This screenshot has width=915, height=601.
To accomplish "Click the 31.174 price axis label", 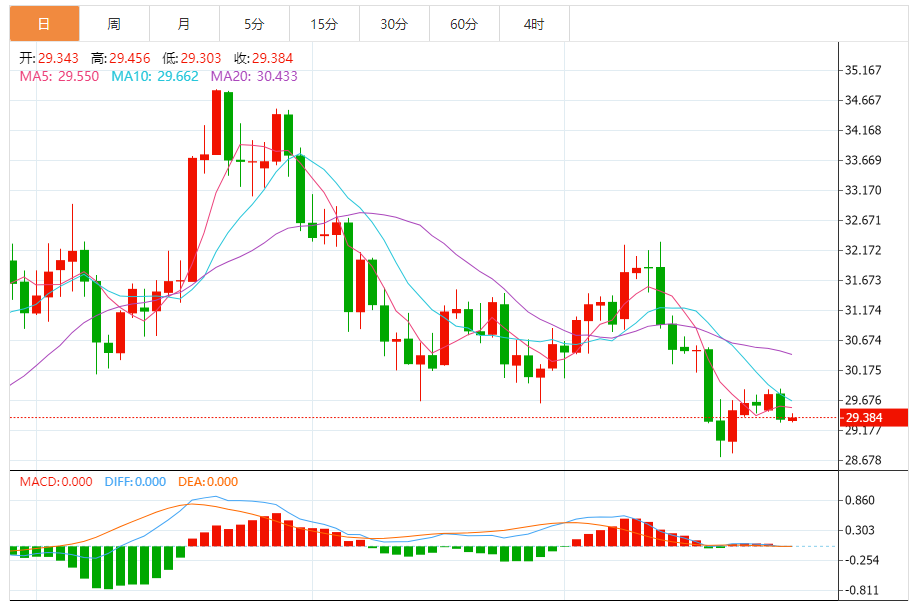I will (863, 310).
